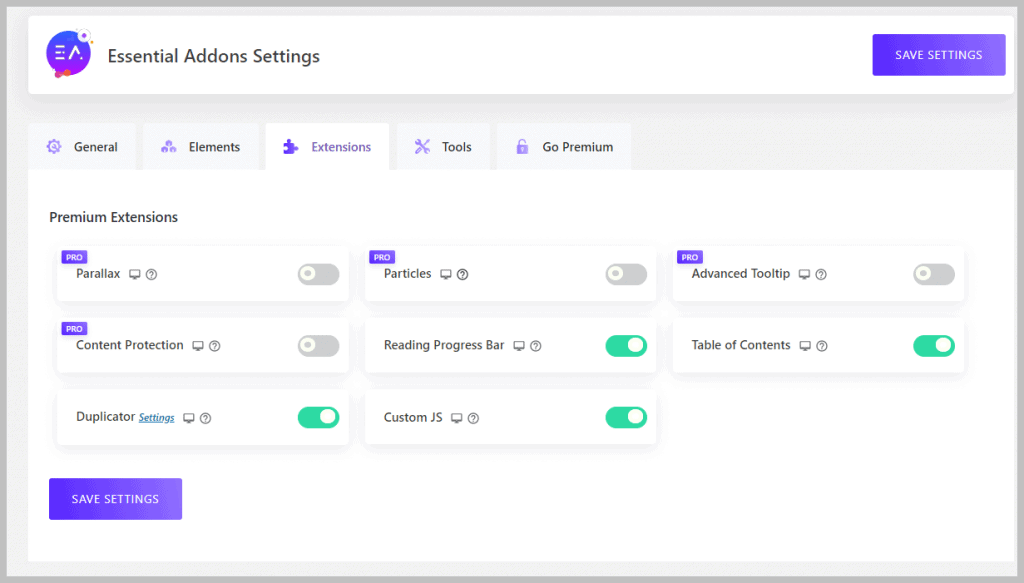The width and height of the screenshot is (1024, 583).
Task: Open the Duplicator Settings link
Action: [x=157, y=418]
